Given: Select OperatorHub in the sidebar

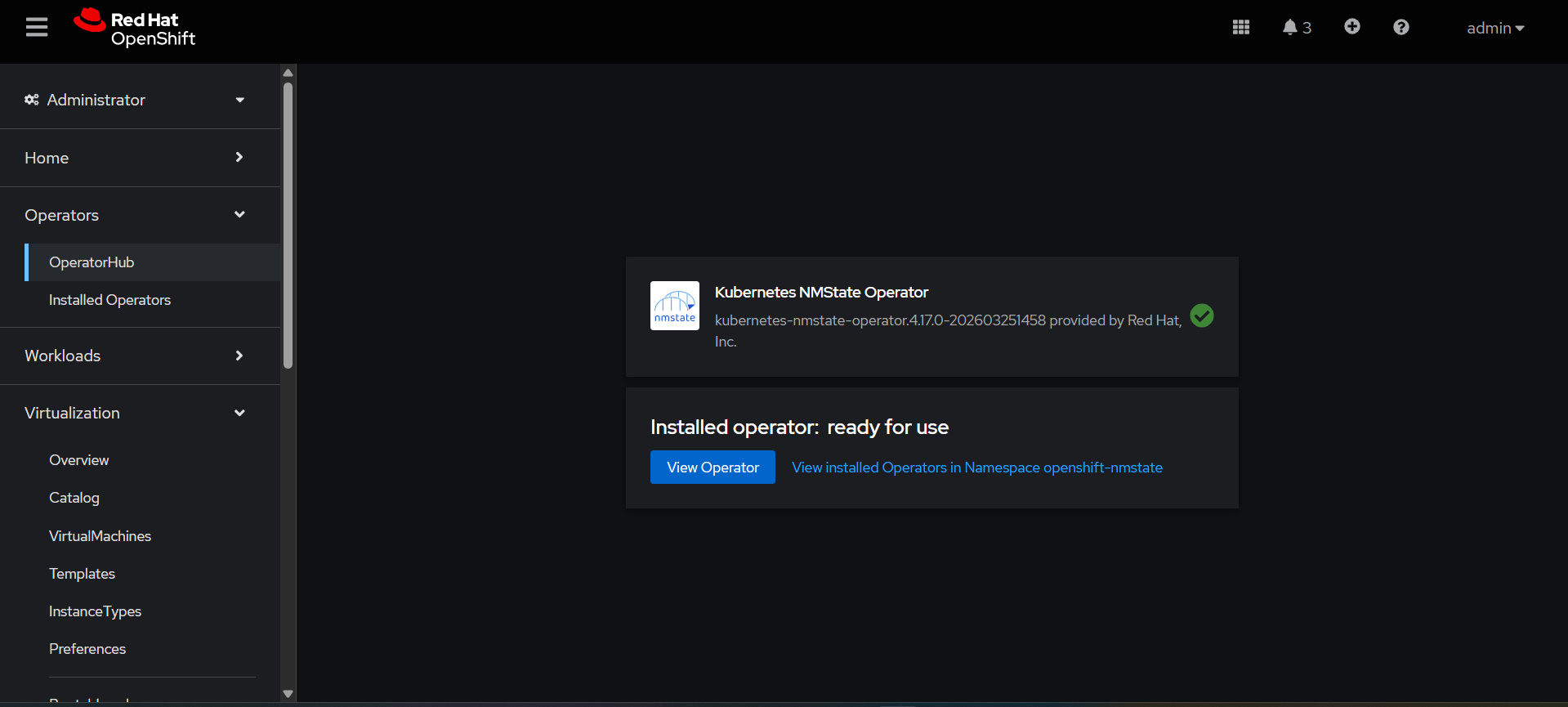Looking at the screenshot, I should [92, 262].
